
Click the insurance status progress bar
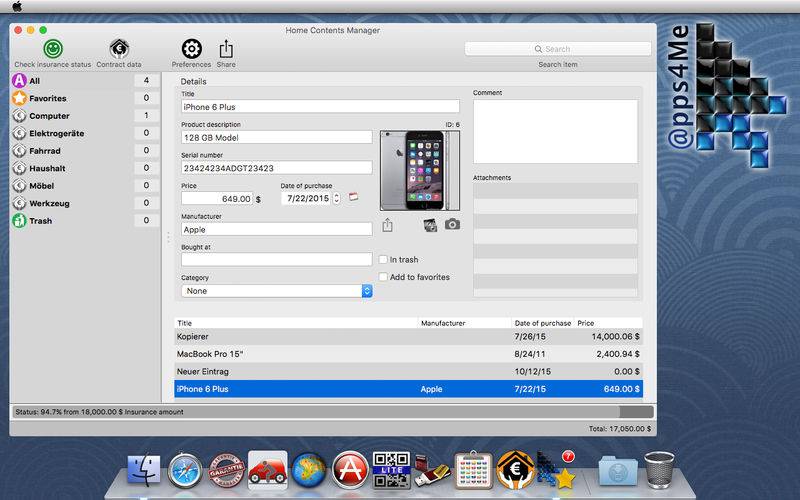pos(332,412)
